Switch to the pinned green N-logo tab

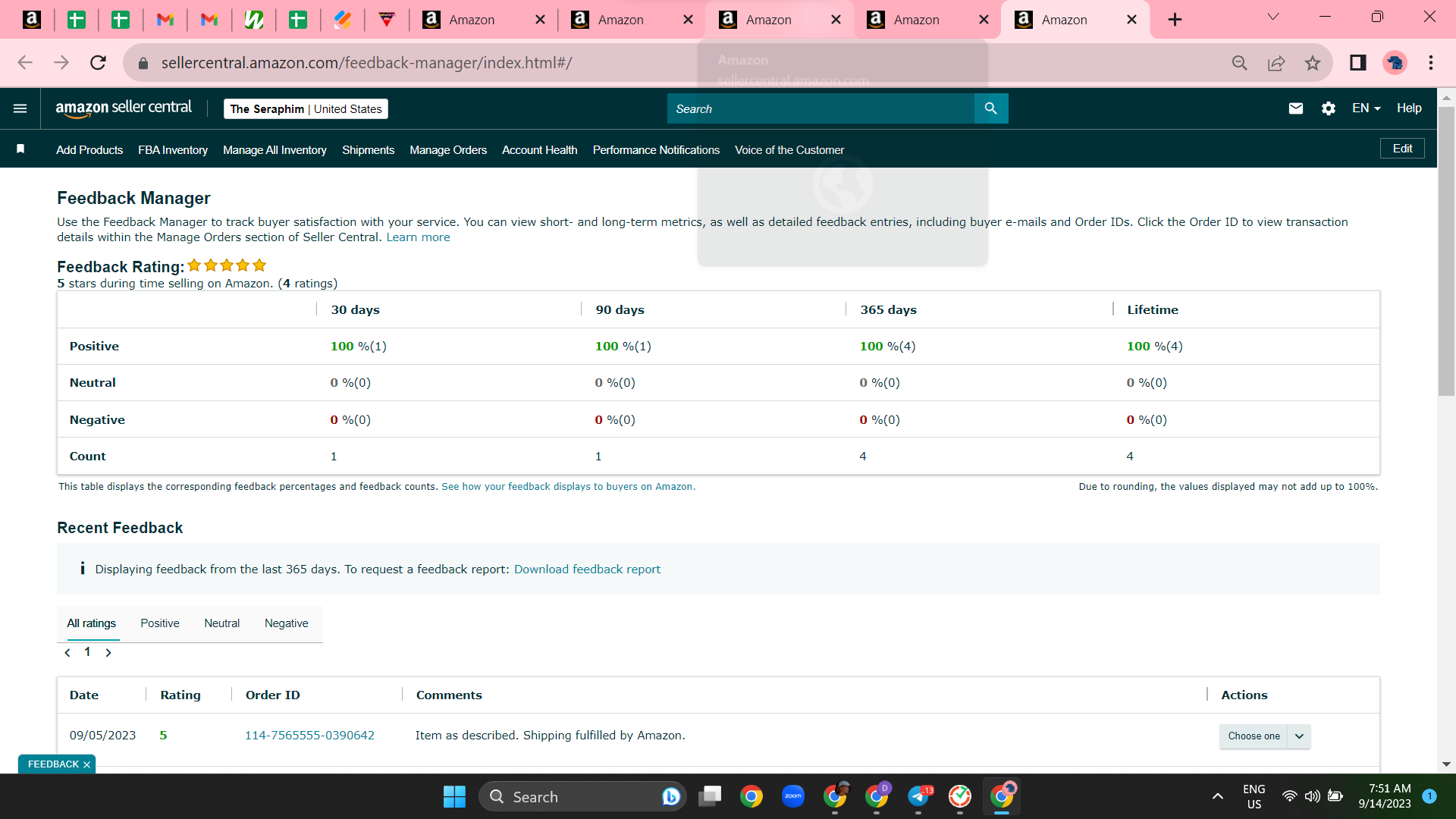pyautogui.click(x=253, y=20)
